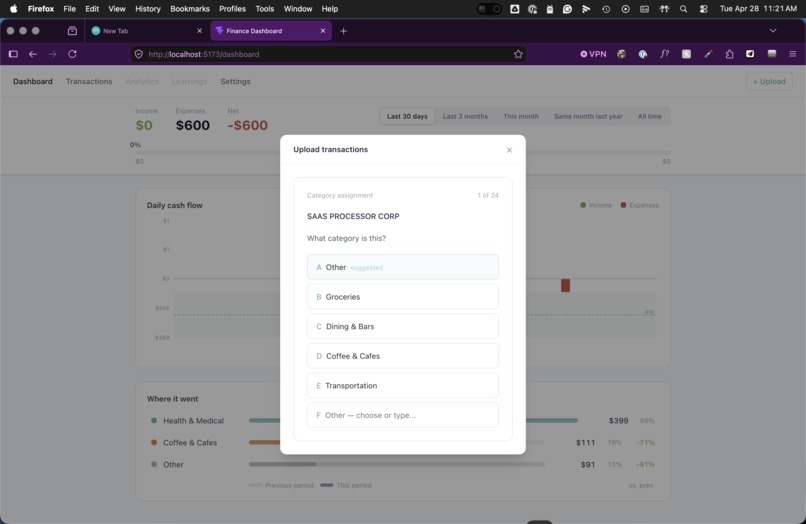Open the f? font finder extension

665,54
